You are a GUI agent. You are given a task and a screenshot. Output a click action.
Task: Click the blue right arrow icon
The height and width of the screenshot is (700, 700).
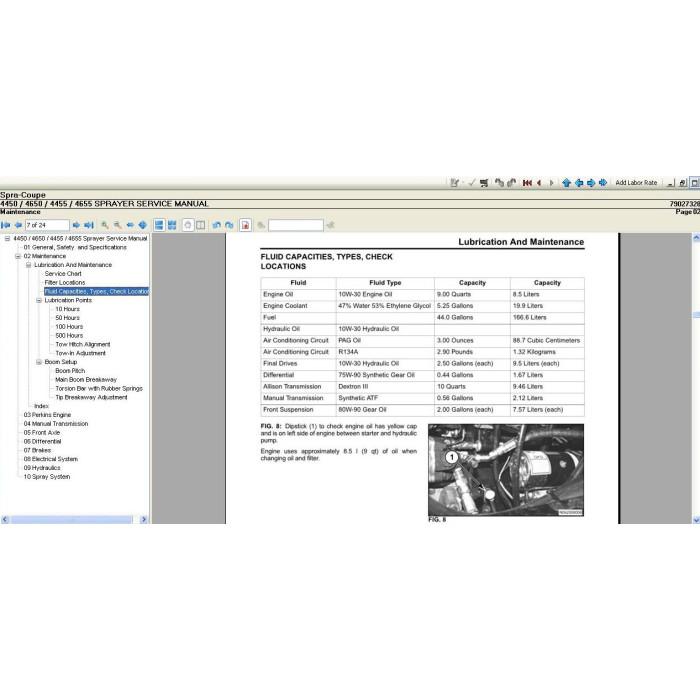[x=591, y=183]
